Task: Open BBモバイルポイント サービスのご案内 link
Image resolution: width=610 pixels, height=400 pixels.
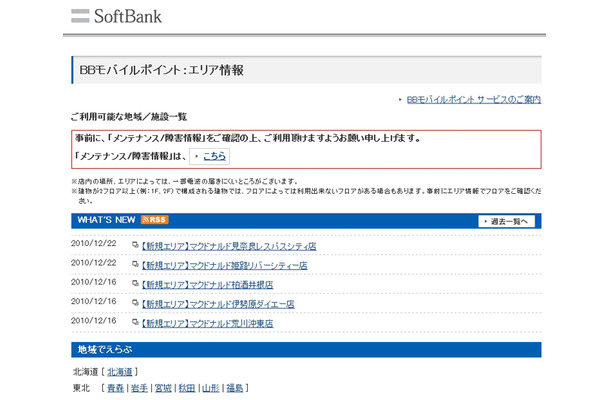Action: tap(474, 100)
